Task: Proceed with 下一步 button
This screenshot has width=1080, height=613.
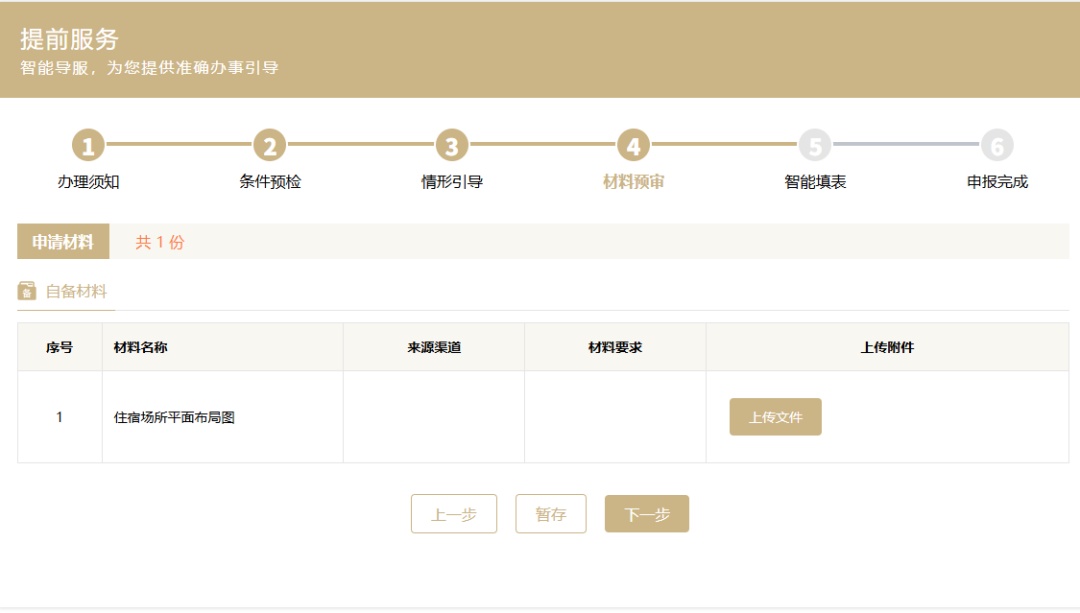Action: pyautogui.click(x=647, y=514)
